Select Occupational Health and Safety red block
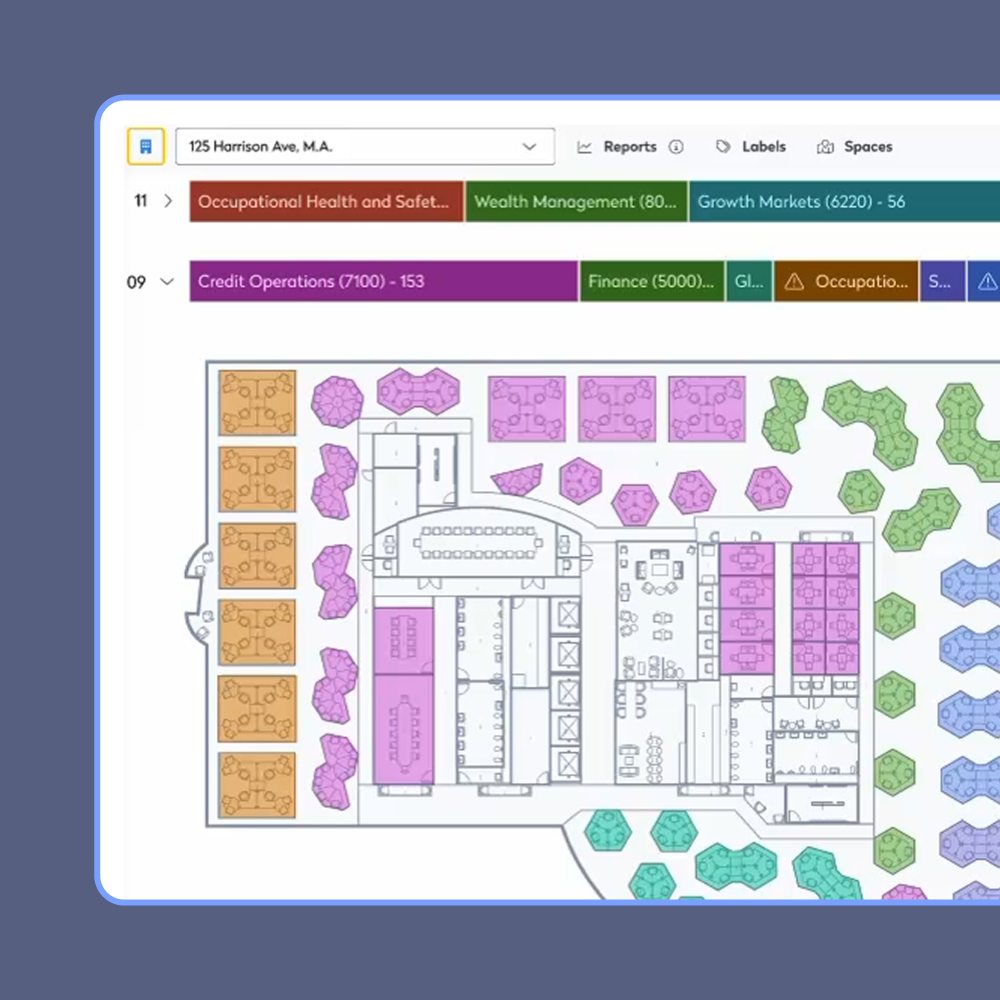 (x=326, y=201)
